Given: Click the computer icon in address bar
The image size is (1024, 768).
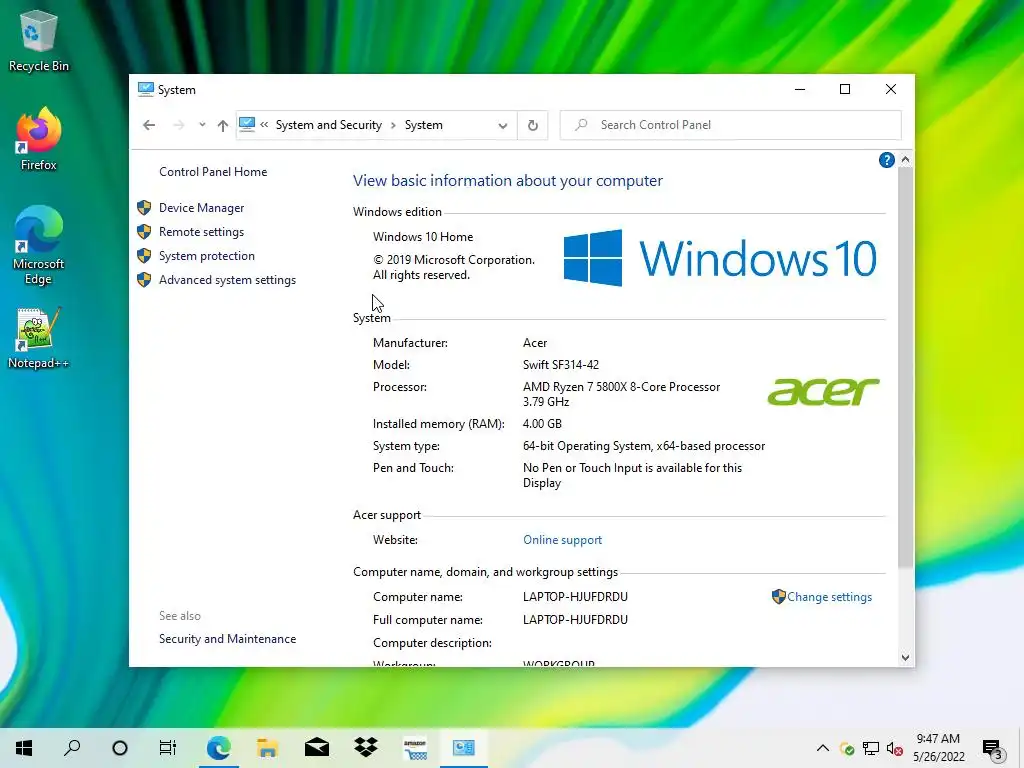Looking at the screenshot, I should pyautogui.click(x=247, y=124).
